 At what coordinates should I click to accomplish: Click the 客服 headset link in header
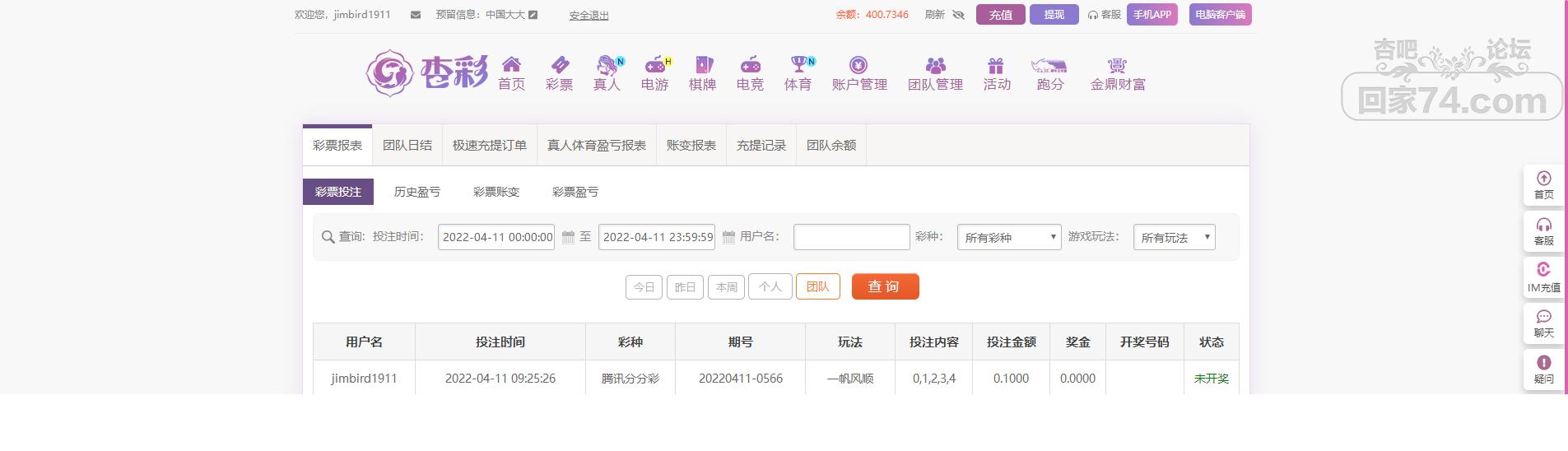pyautogui.click(x=1105, y=15)
